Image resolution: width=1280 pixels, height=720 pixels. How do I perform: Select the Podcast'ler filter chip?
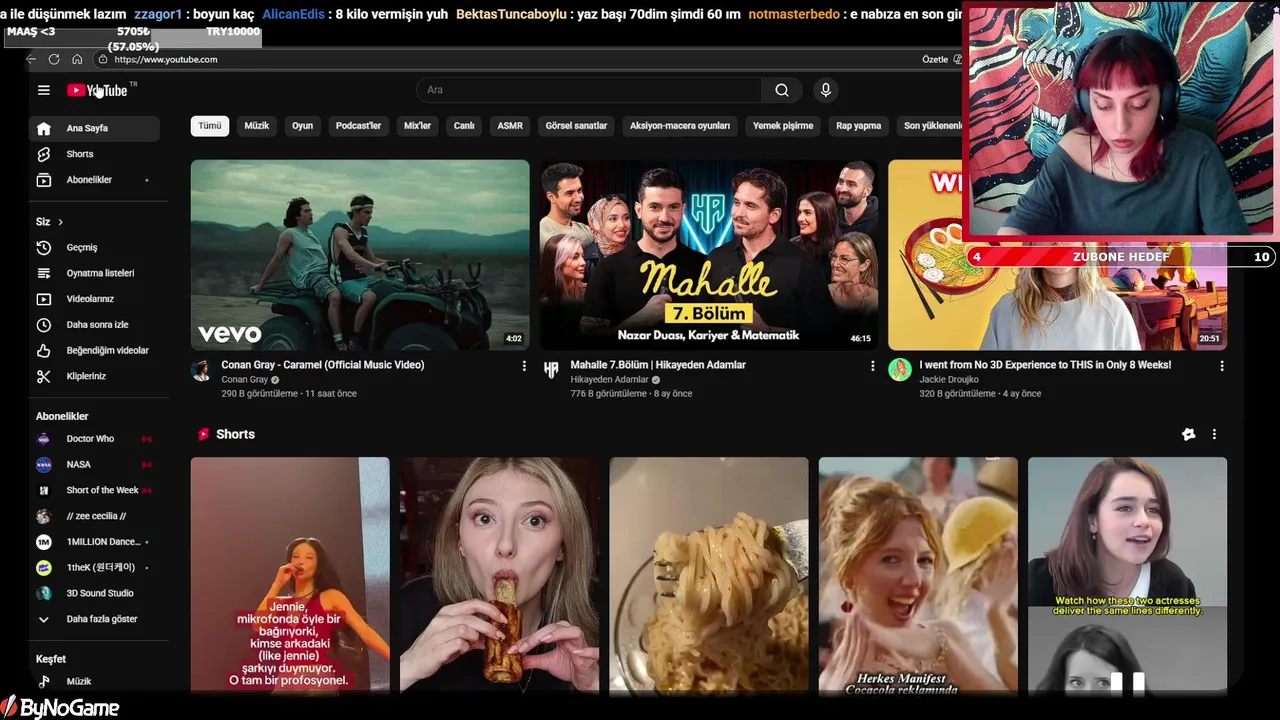click(358, 126)
